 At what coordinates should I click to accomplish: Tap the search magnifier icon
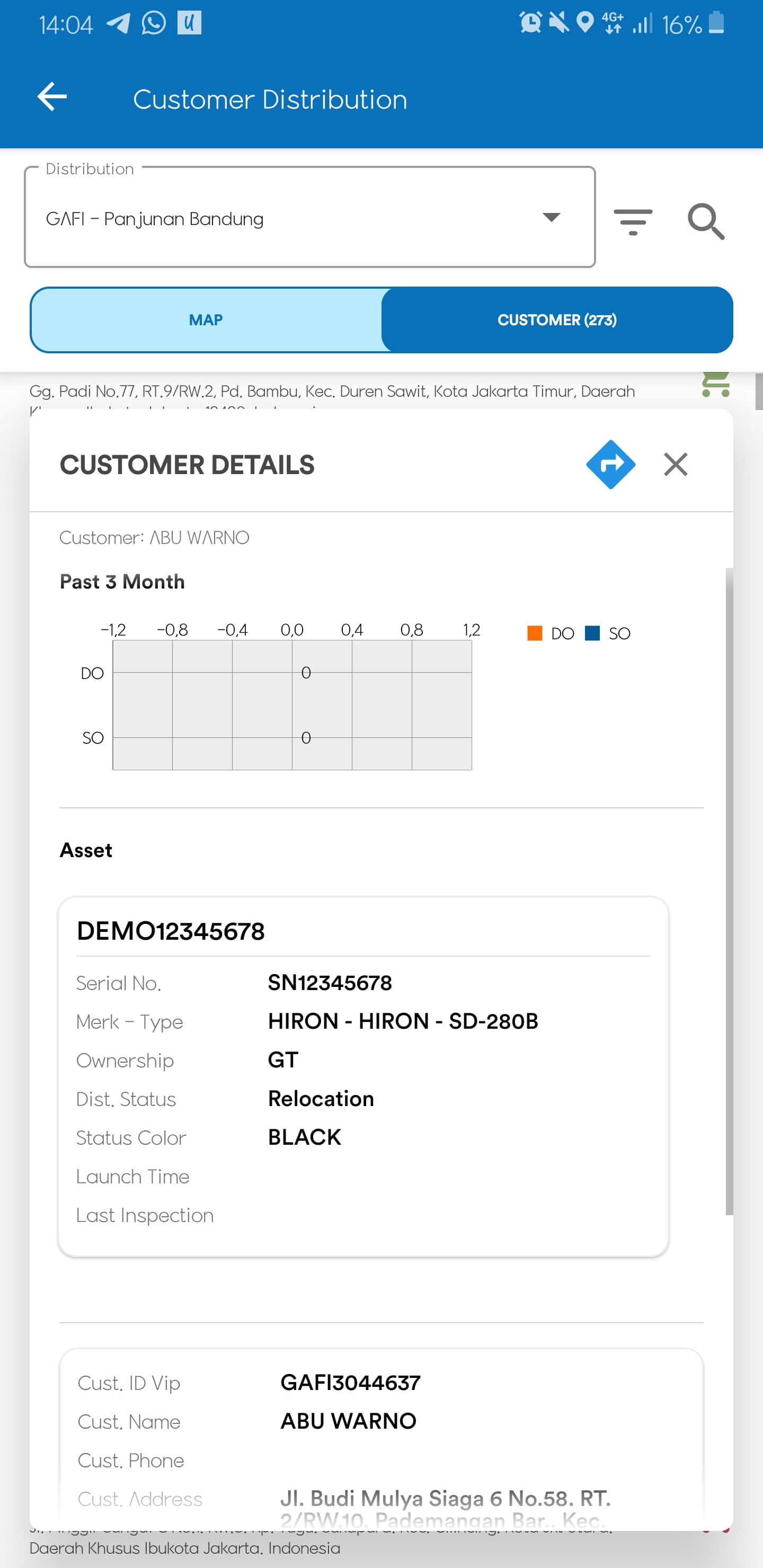tap(706, 221)
